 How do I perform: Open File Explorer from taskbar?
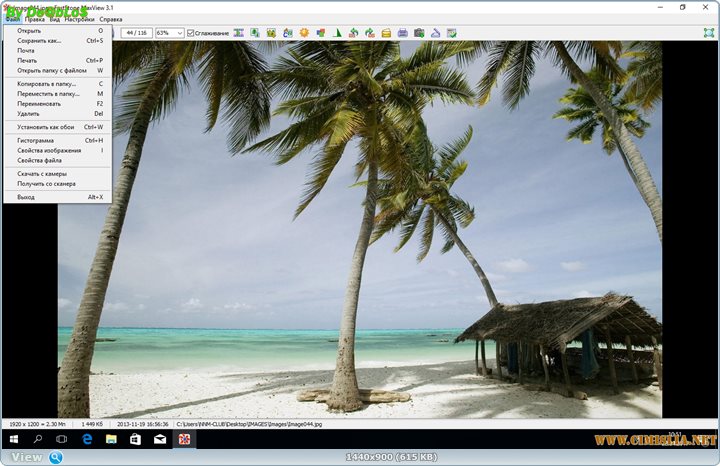[111, 439]
